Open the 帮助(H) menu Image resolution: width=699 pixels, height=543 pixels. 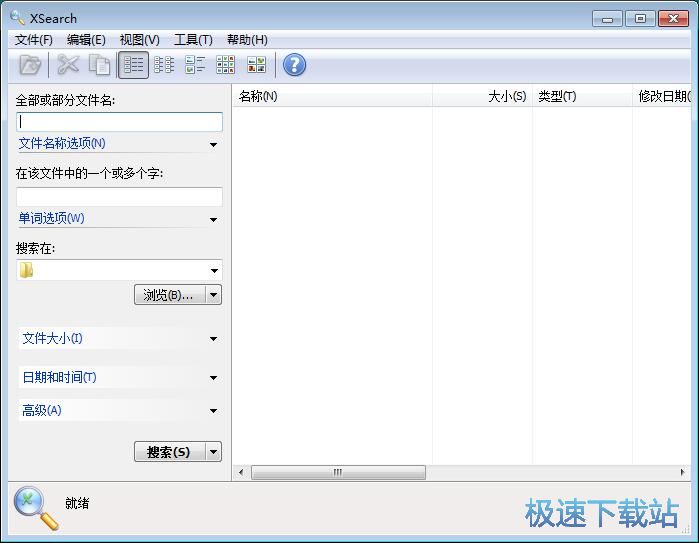point(247,40)
